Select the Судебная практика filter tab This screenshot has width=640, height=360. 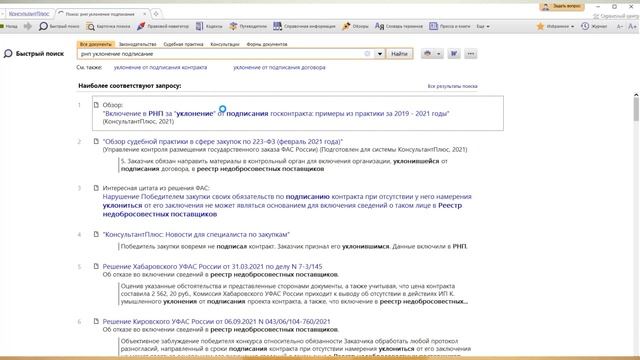tap(183, 44)
